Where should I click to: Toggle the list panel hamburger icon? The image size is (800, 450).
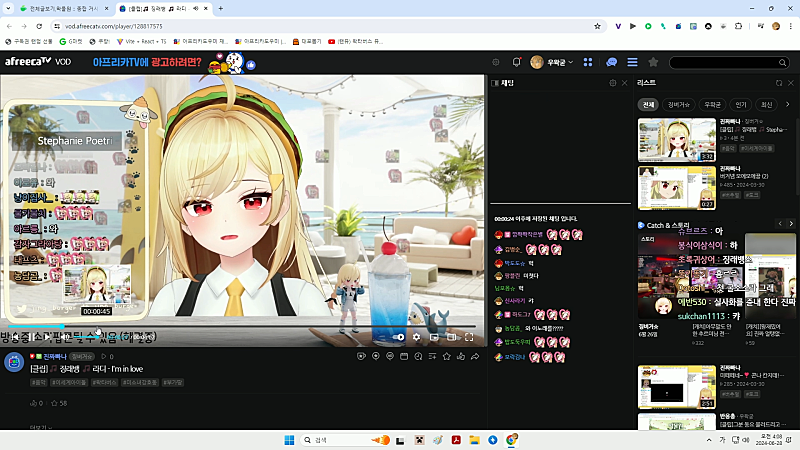(632, 62)
